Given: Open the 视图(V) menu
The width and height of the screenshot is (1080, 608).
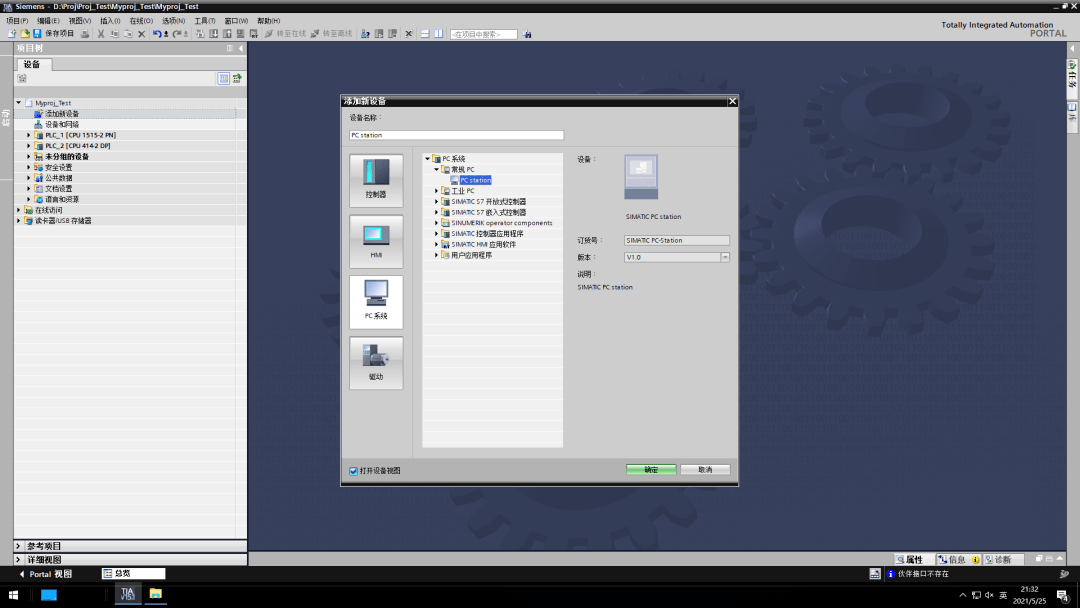Looking at the screenshot, I should pos(80,21).
